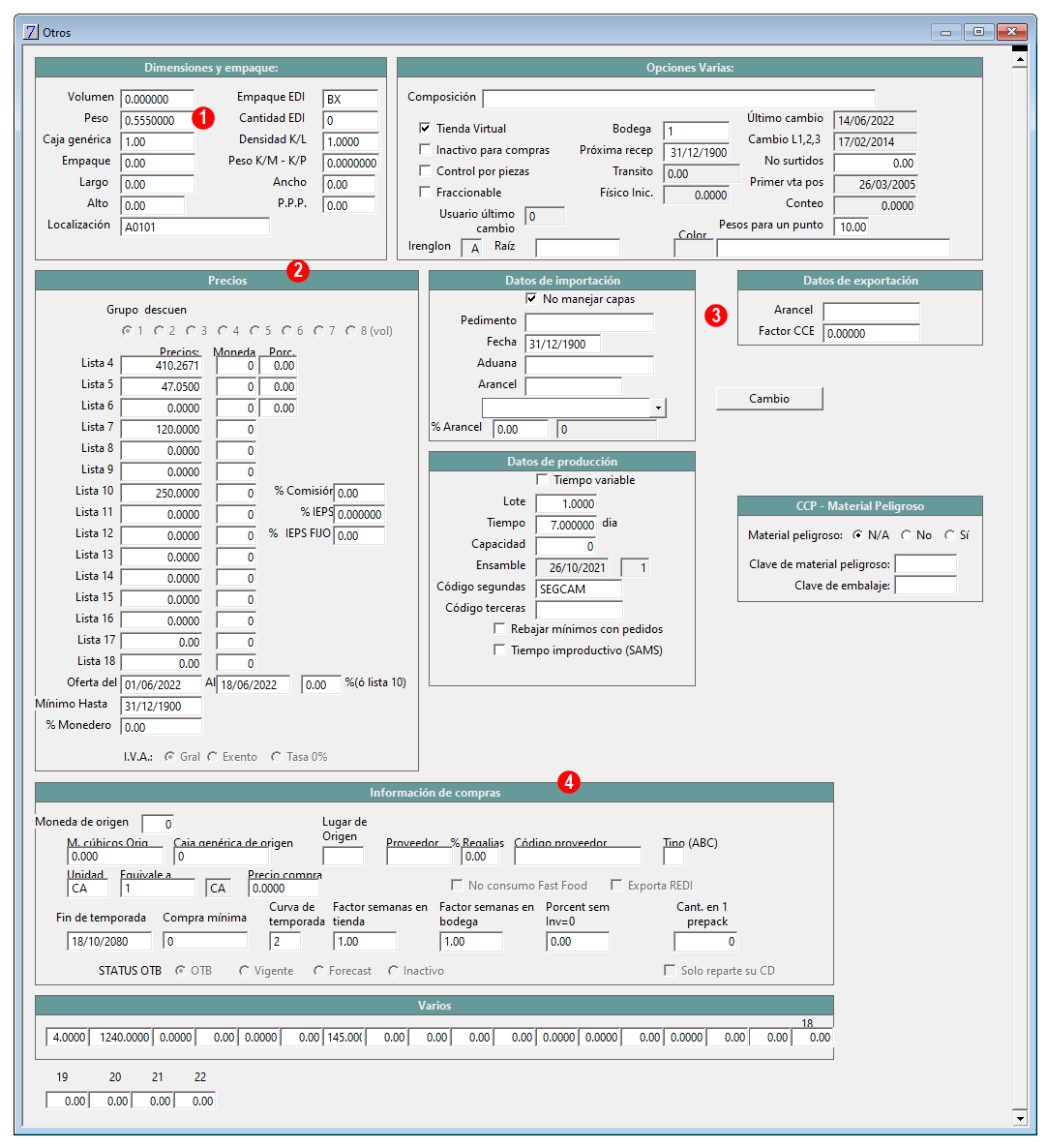This screenshot has height=1148, width=1047.
Task: Click the Clave de material peligroso field
Action: pyautogui.click(x=925, y=563)
